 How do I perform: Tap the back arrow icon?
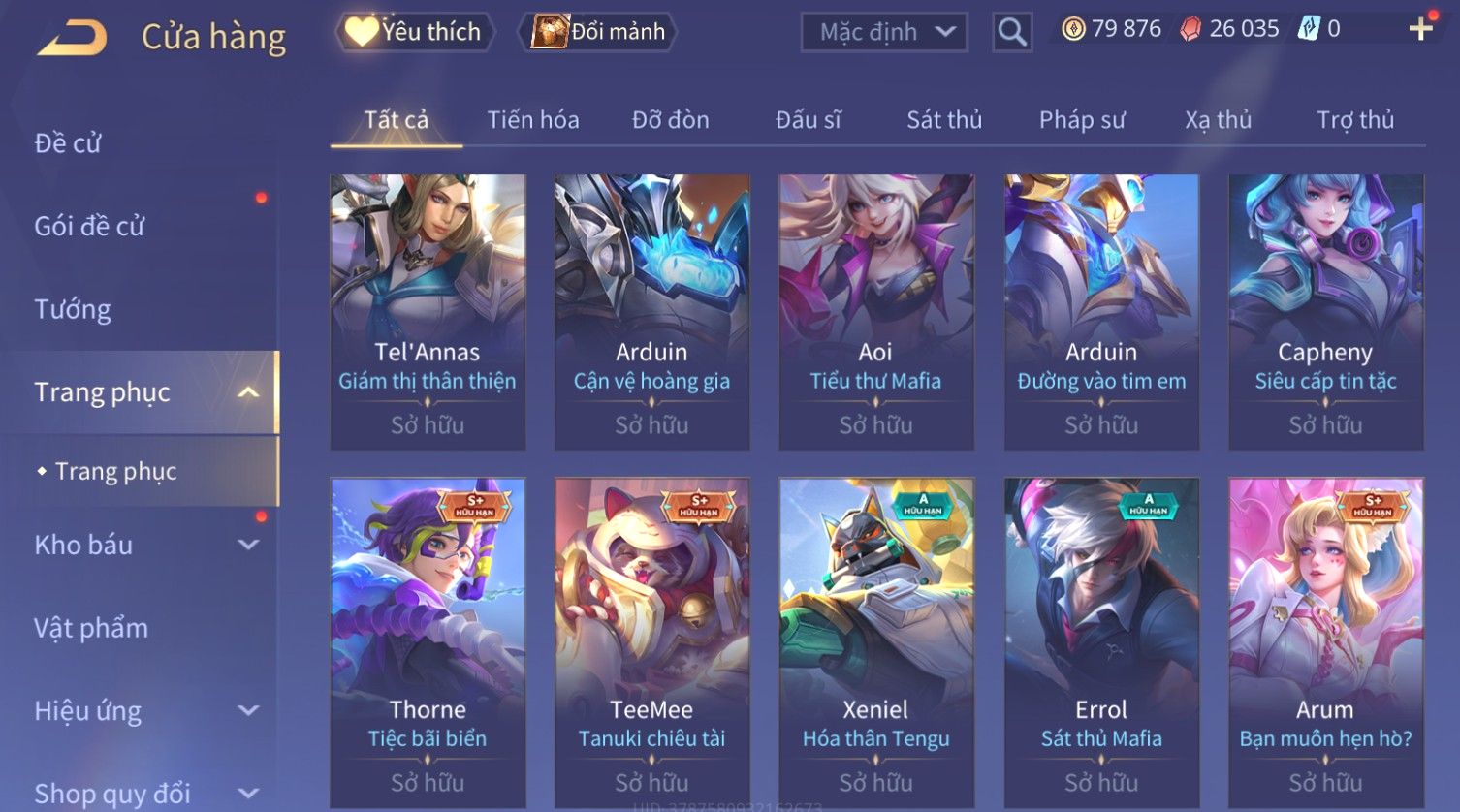pyautogui.click(x=72, y=38)
